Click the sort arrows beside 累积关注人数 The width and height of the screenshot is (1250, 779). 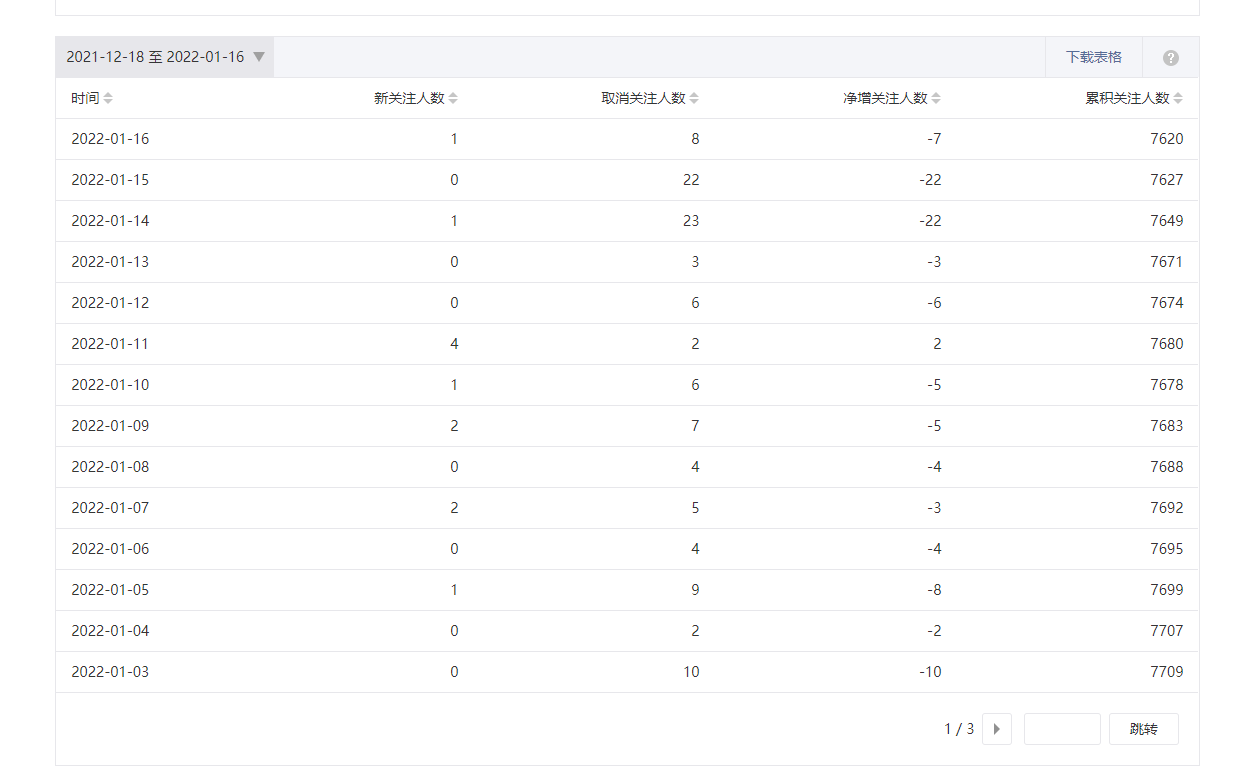1178,98
